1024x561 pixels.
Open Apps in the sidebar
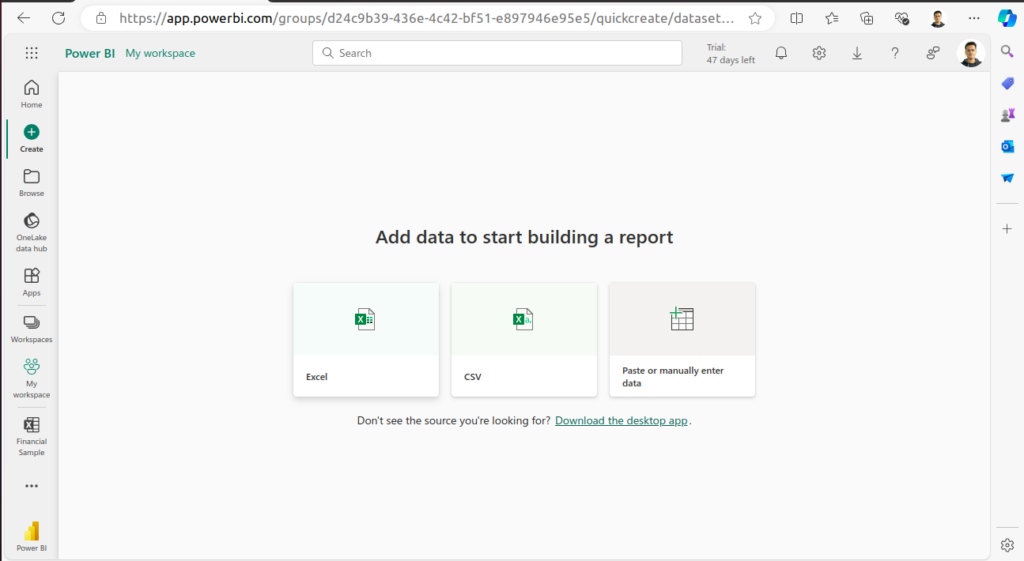tap(32, 280)
